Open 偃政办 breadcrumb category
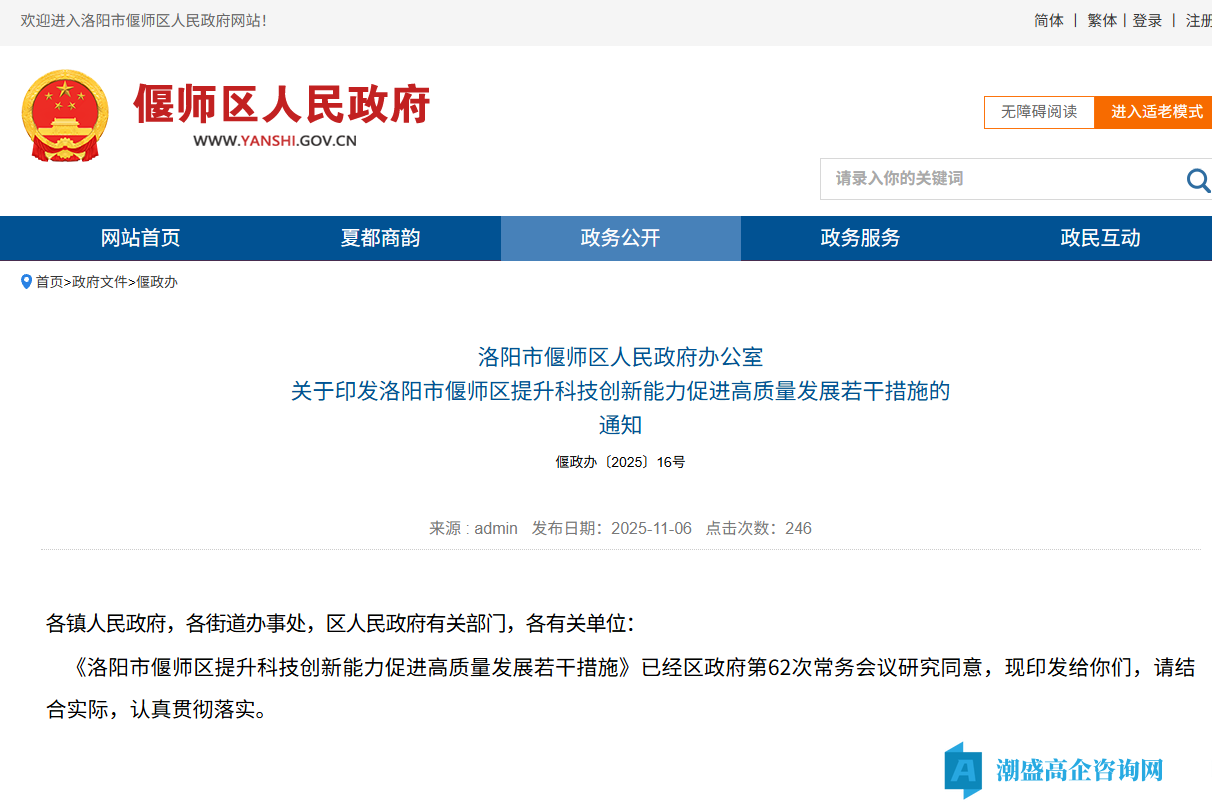Viewport: 1212px width, 805px height. [x=156, y=282]
